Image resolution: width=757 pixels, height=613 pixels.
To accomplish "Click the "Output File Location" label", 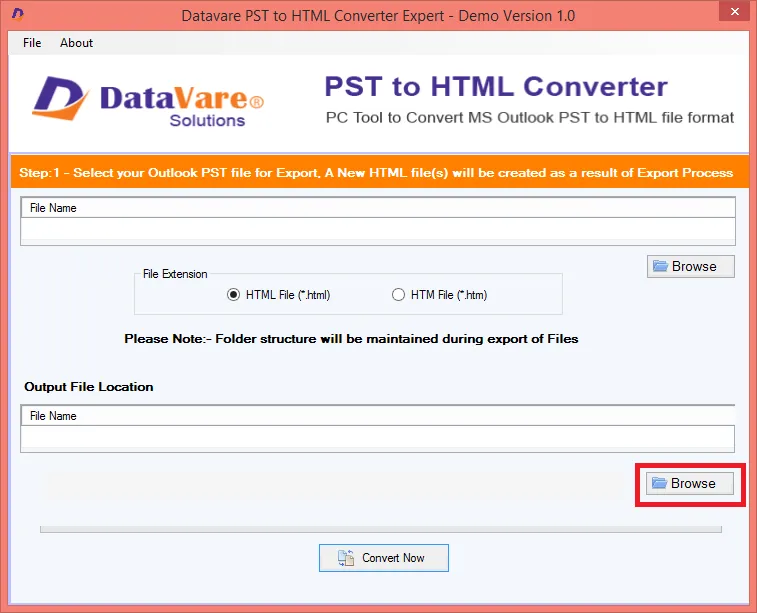I will coord(89,387).
